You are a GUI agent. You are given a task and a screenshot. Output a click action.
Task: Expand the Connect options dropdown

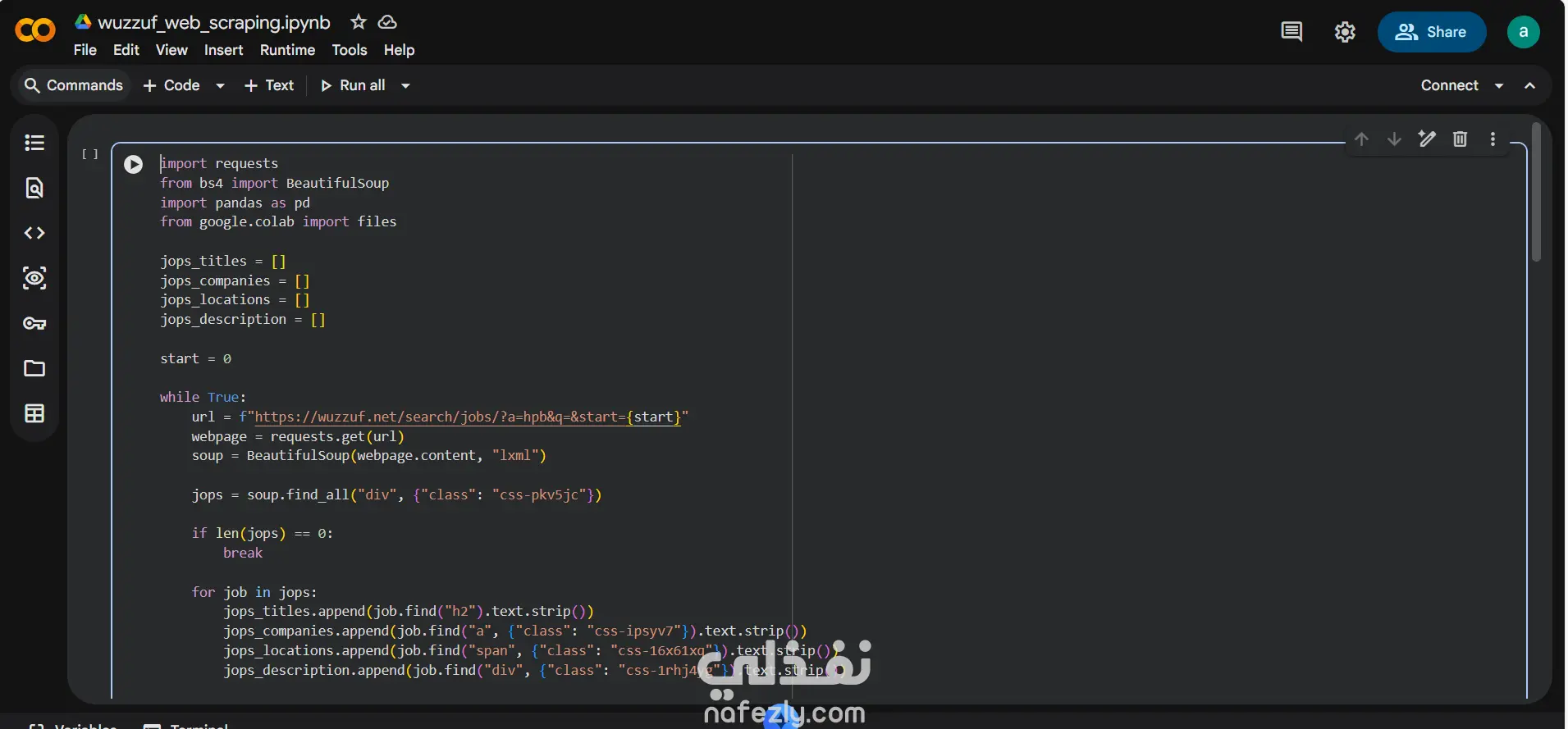coord(1499,85)
